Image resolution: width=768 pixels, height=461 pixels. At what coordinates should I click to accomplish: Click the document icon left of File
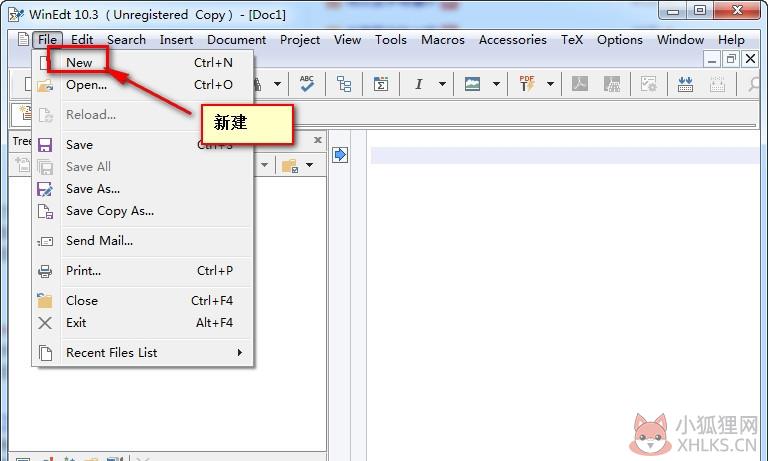tap(23, 39)
